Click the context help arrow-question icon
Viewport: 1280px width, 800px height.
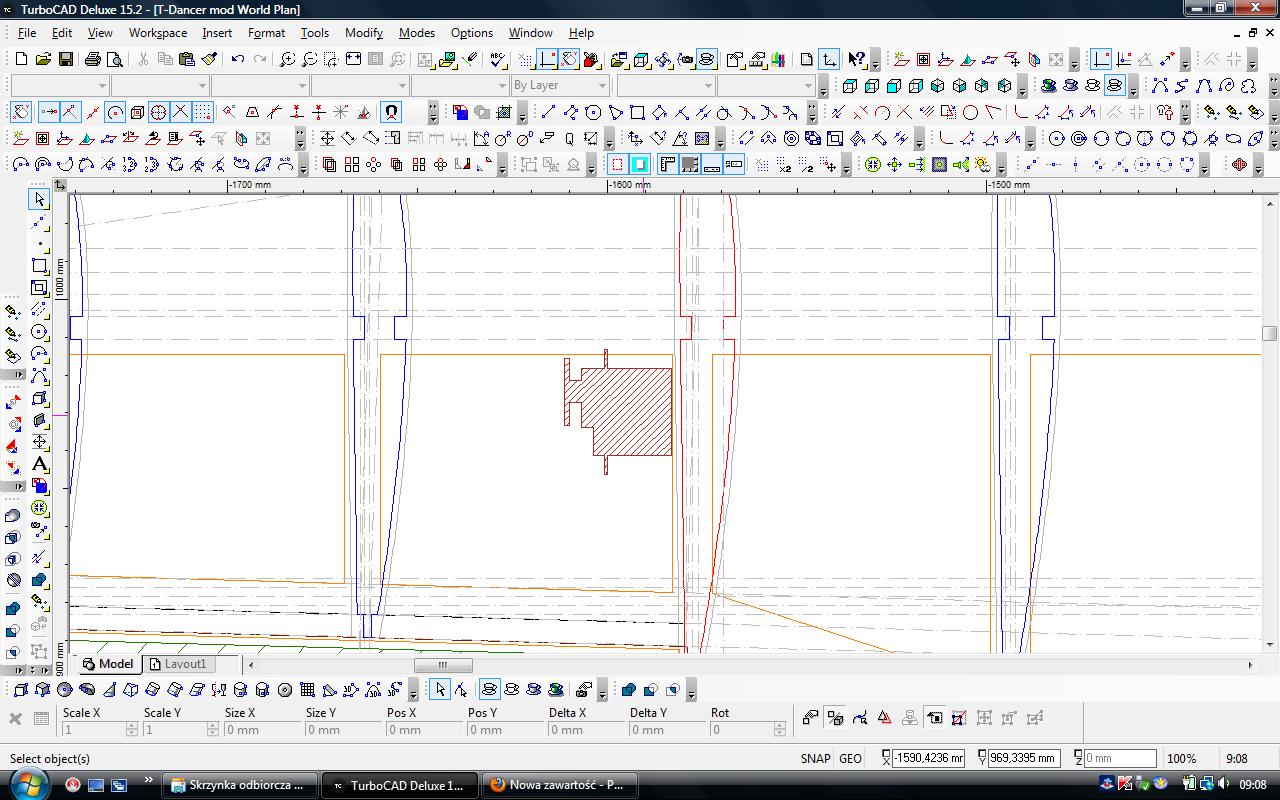(x=856, y=60)
